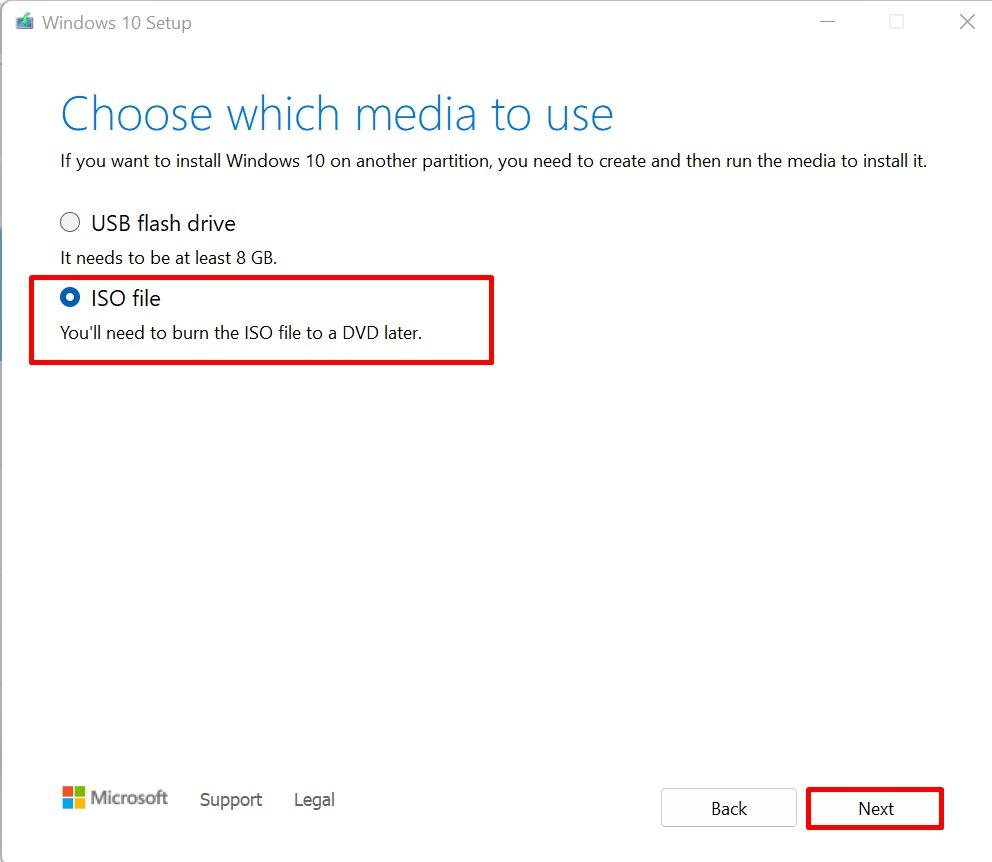This screenshot has width=992, height=862.
Task: Select the USB flash drive radio button
Action: 70,223
